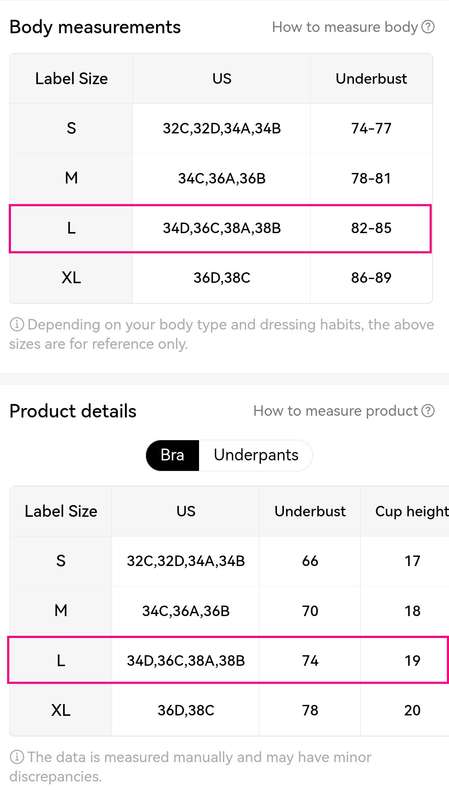Select the S row in Body measurements
Viewport: 449px width, 800px height.
(x=221, y=129)
